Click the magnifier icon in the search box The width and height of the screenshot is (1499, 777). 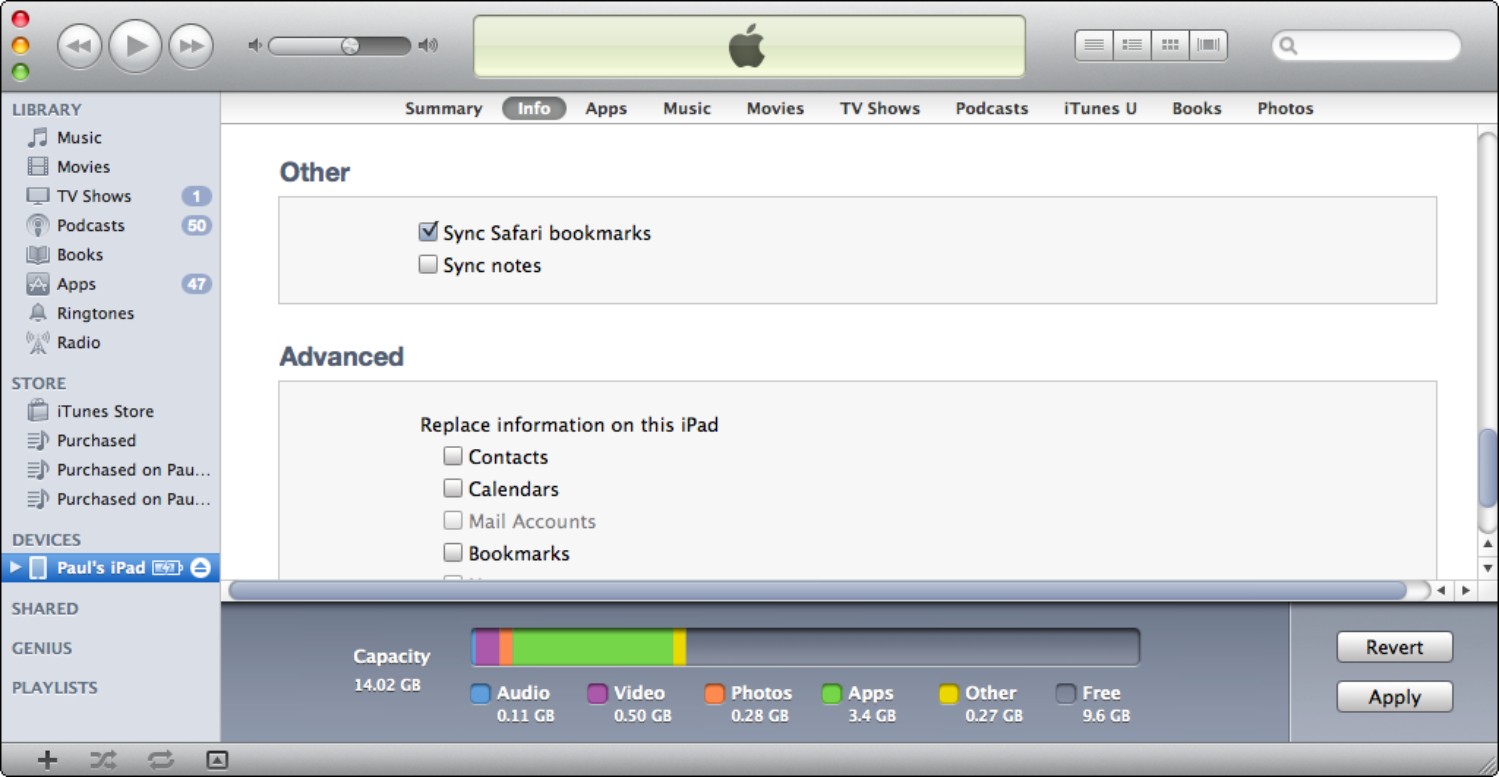point(1288,45)
